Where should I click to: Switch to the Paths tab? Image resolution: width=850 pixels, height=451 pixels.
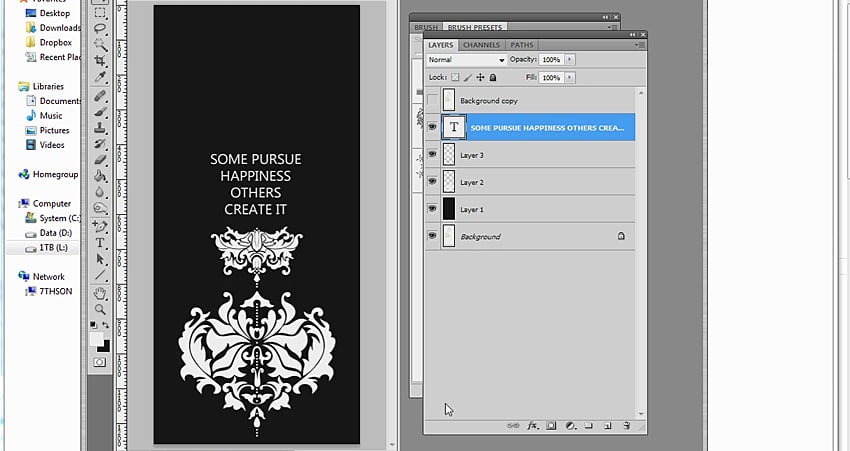522,45
